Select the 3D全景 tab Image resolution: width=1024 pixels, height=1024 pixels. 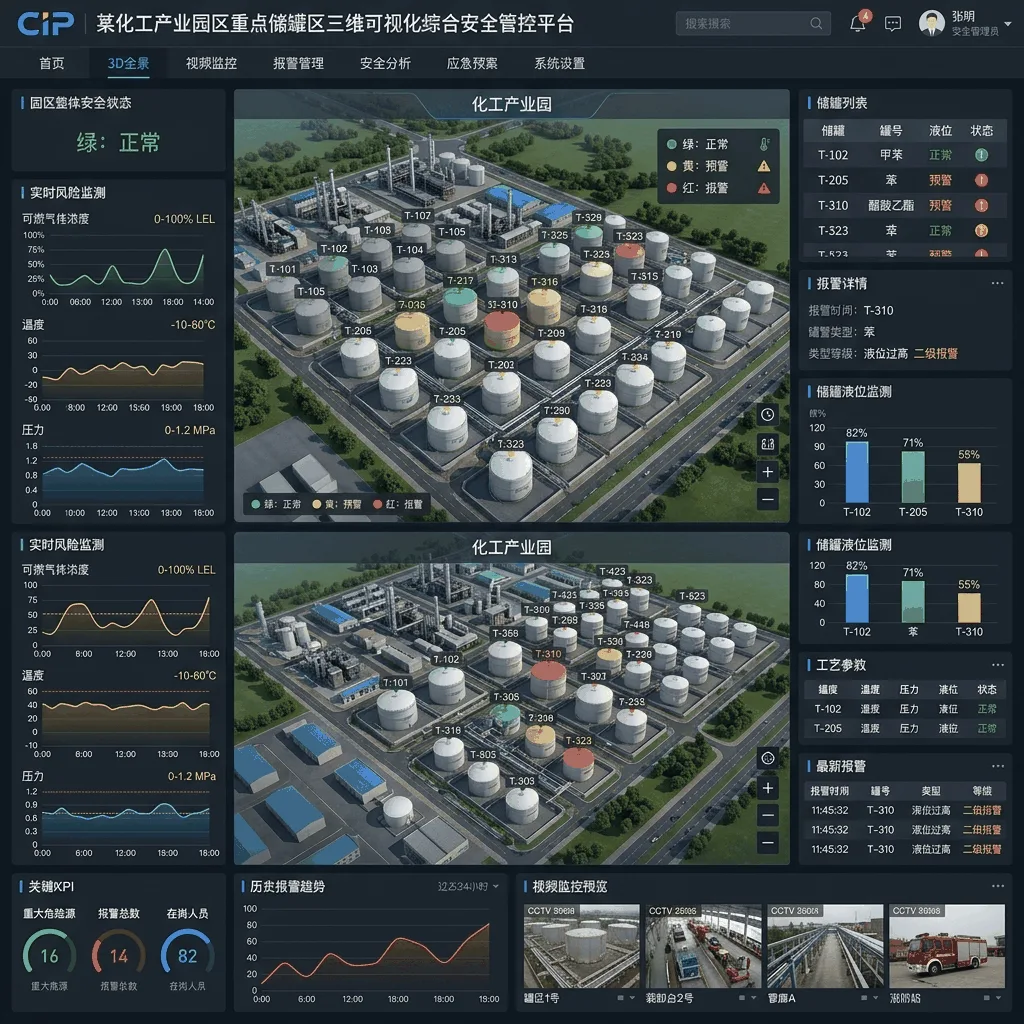point(128,63)
